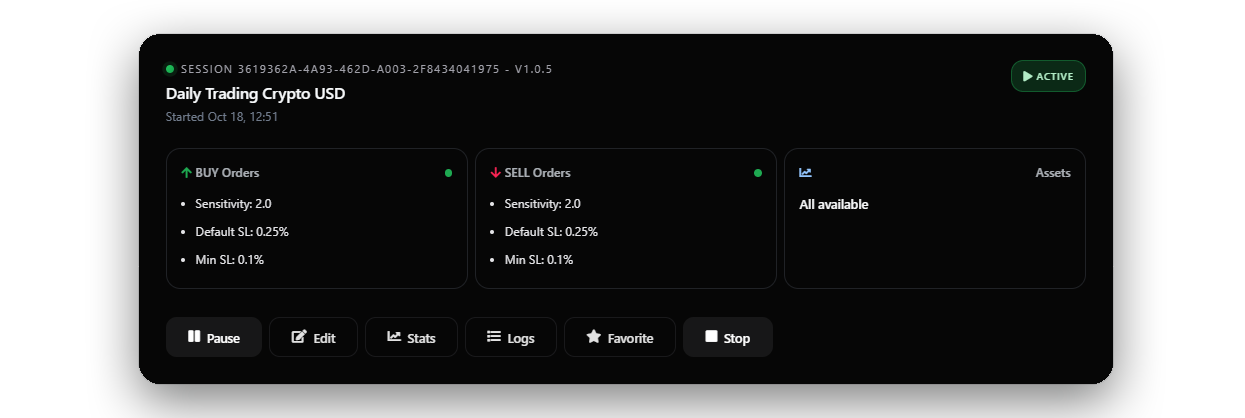The width and height of the screenshot is (1245, 418).
Task: Click the square stop icon
Action: (x=711, y=337)
